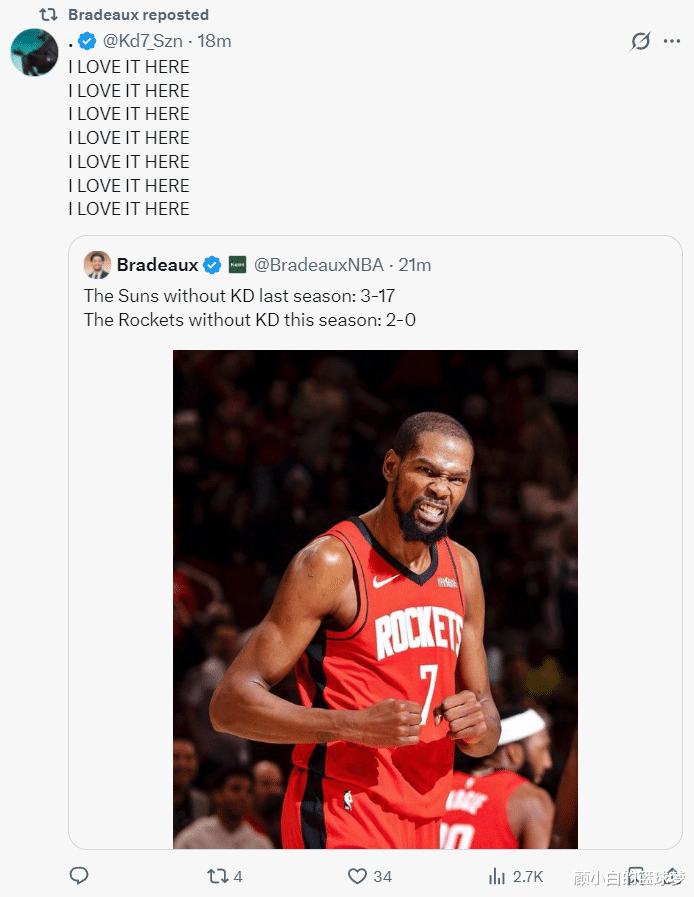
Task: Click the repost icon beside 'Bradeaux reposted'
Action: 48,15
